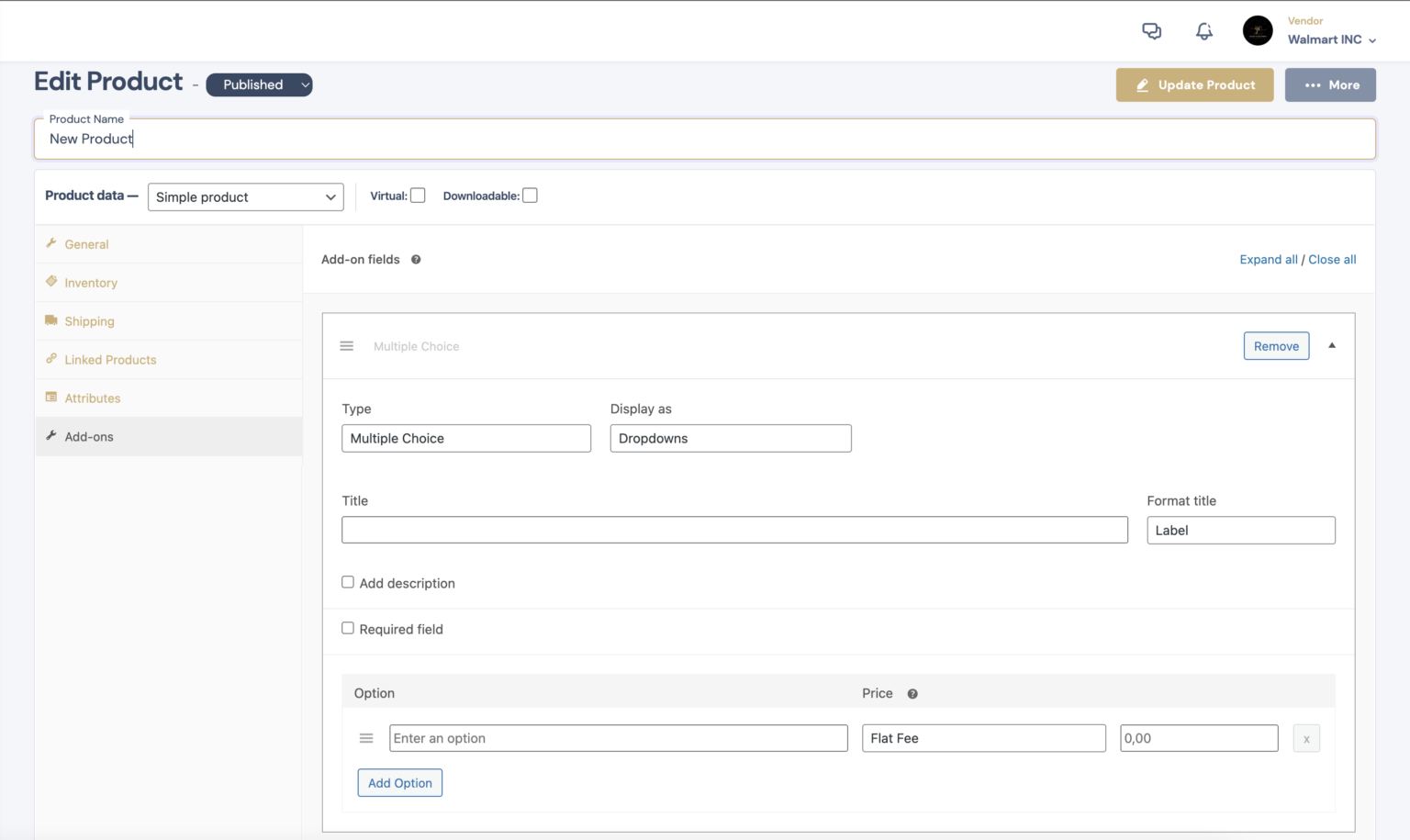Click the wrench icon beside General
This screenshot has width=1410, height=840.
pos(52,243)
